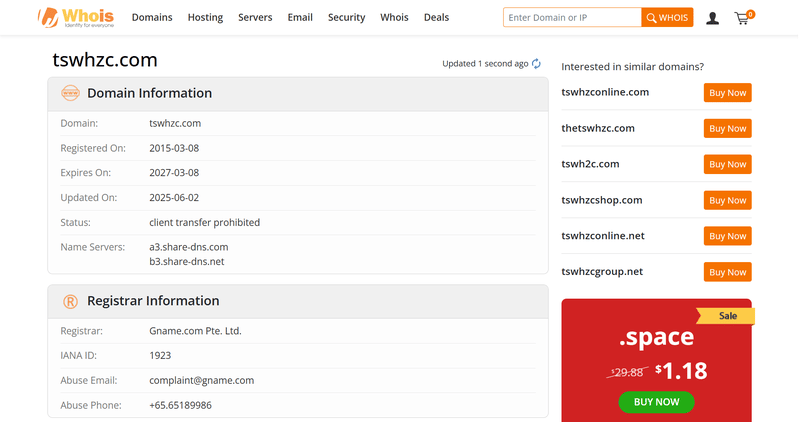Select registered date 2015-03-08
The width and height of the screenshot is (800, 422).
[x=174, y=148]
